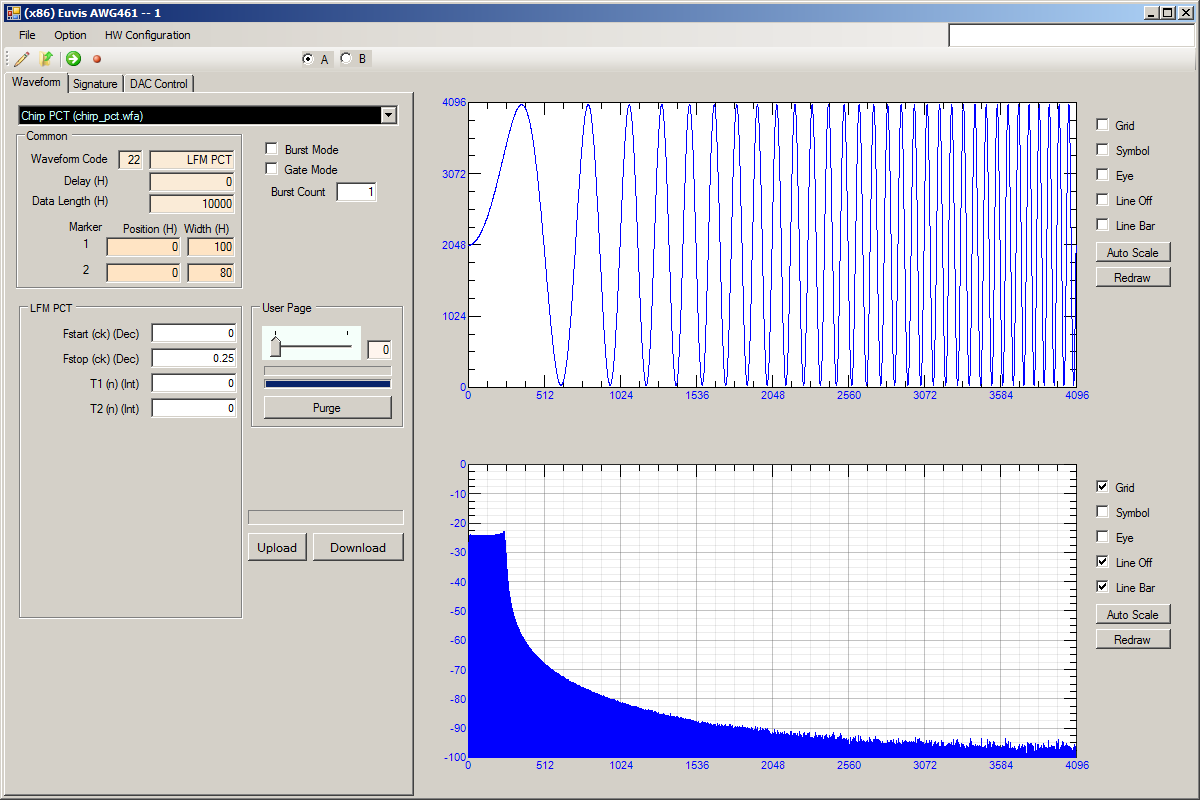The height and width of the screenshot is (800, 1200).
Task: Switch to the DAC Control tab
Action: point(159,84)
